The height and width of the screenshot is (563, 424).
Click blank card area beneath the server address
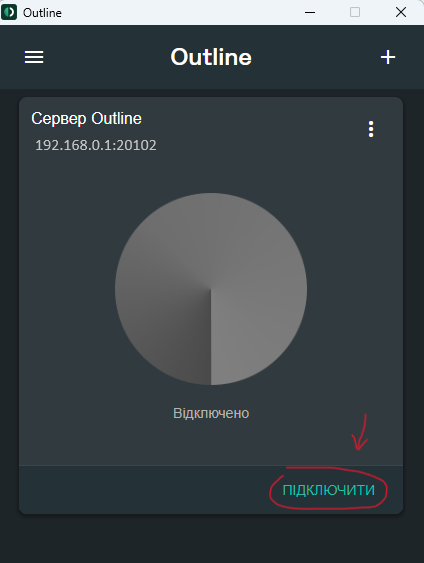(211, 172)
